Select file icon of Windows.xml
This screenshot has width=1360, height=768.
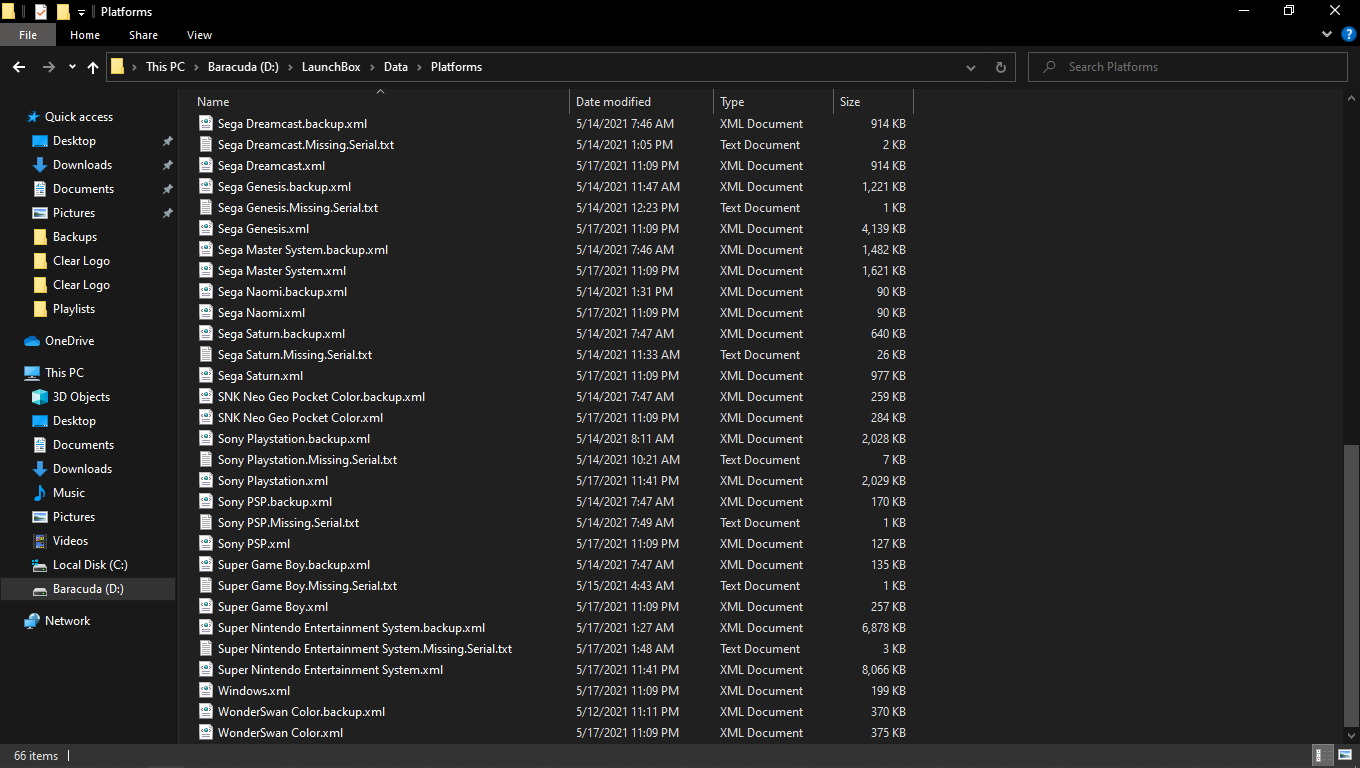tap(206, 691)
